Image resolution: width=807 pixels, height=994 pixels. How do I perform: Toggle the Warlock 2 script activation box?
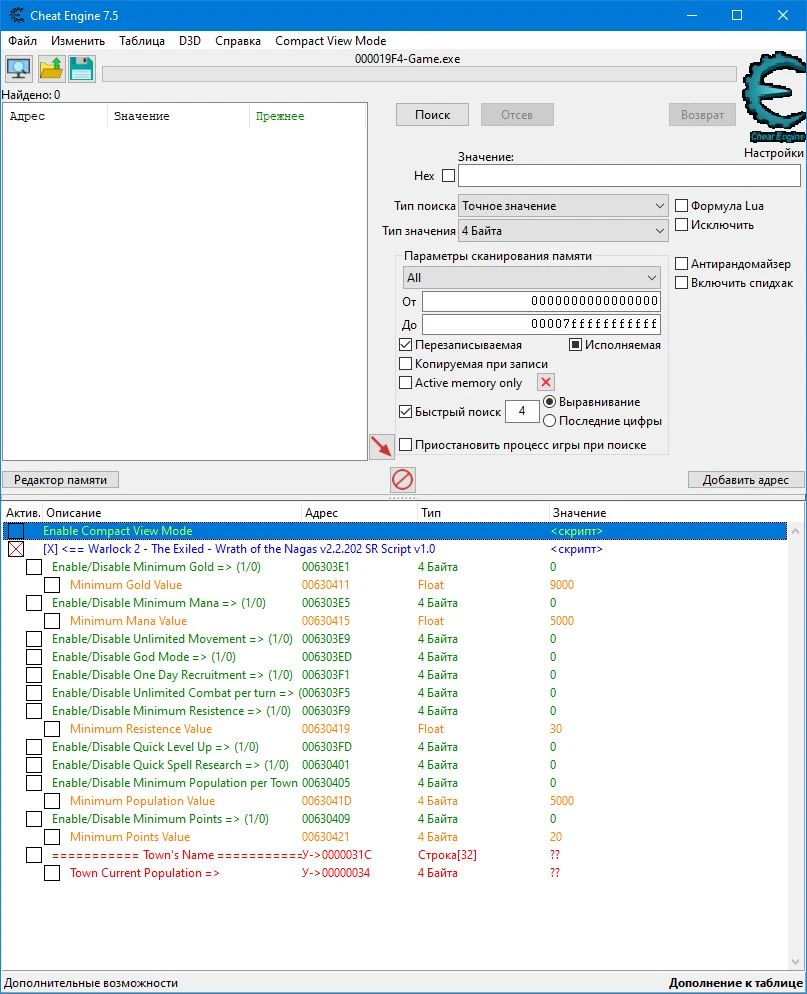click(16, 549)
